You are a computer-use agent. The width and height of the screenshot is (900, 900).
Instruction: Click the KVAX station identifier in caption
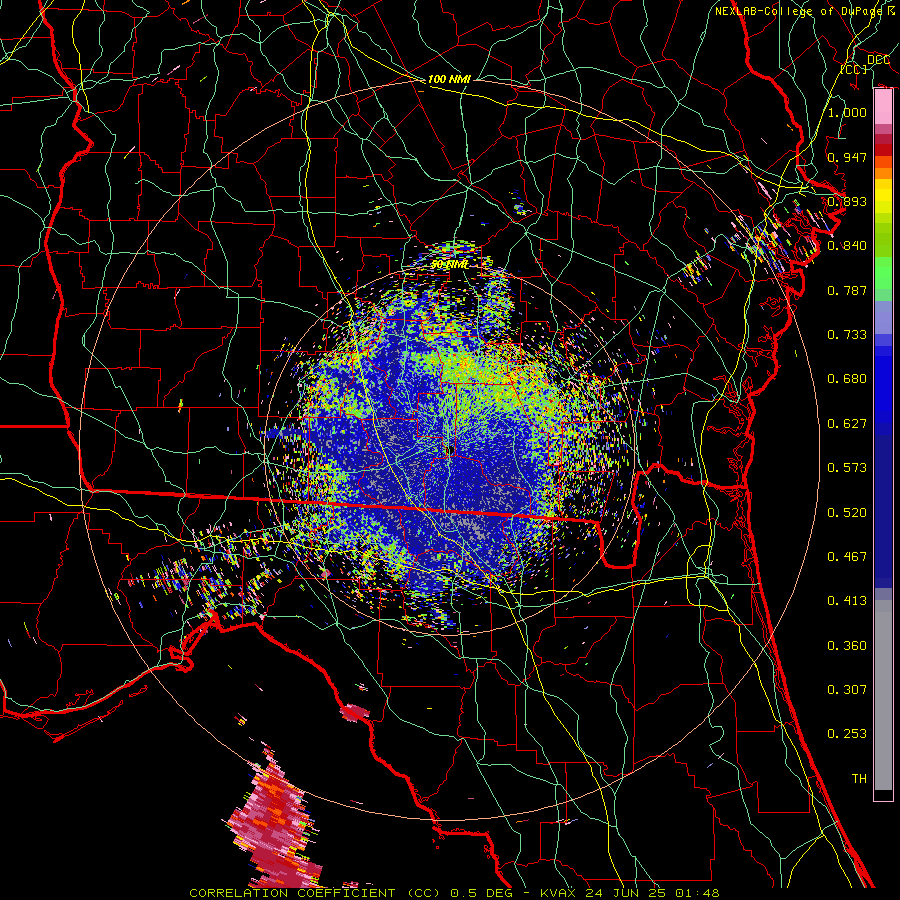click(x=560, y=893)
